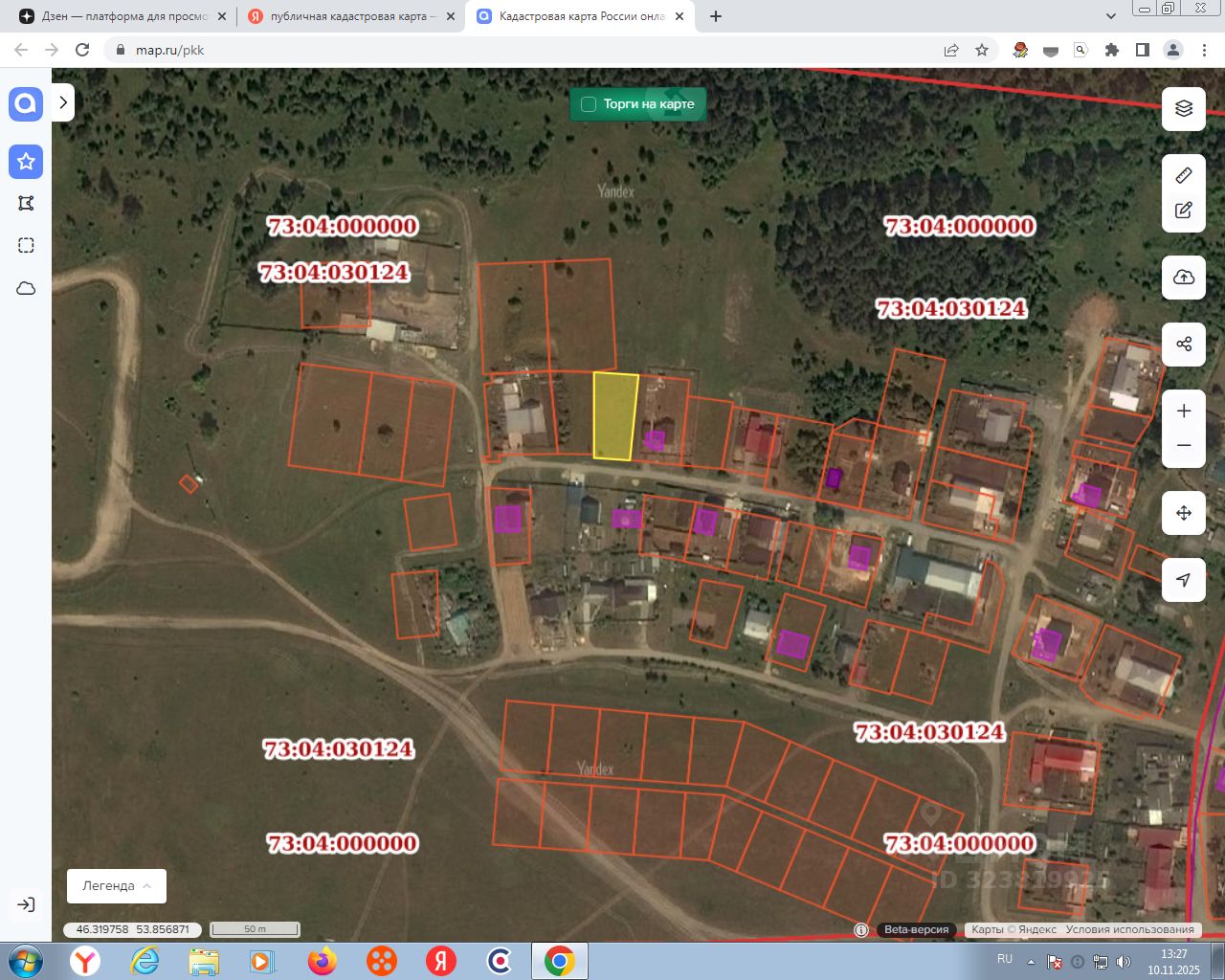Select the "Кадастровая карта России" tab
The width and height of the screenshot is (1225, 980).
click(581, 16)
